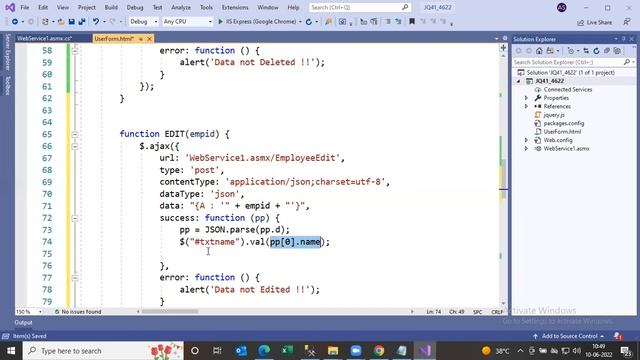This screenshot has width=640, height=360.
Task: Open Microsoft Edge from the taskbar
Action: coord(264,351)
